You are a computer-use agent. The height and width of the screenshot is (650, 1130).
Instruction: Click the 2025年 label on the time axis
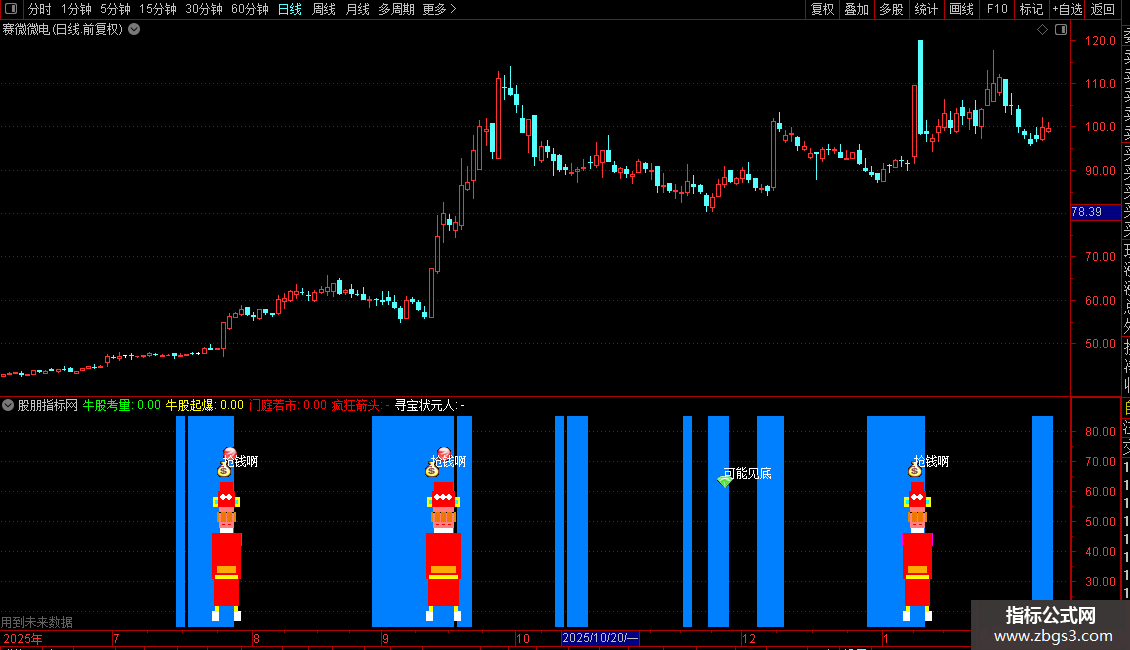(22, 638)
